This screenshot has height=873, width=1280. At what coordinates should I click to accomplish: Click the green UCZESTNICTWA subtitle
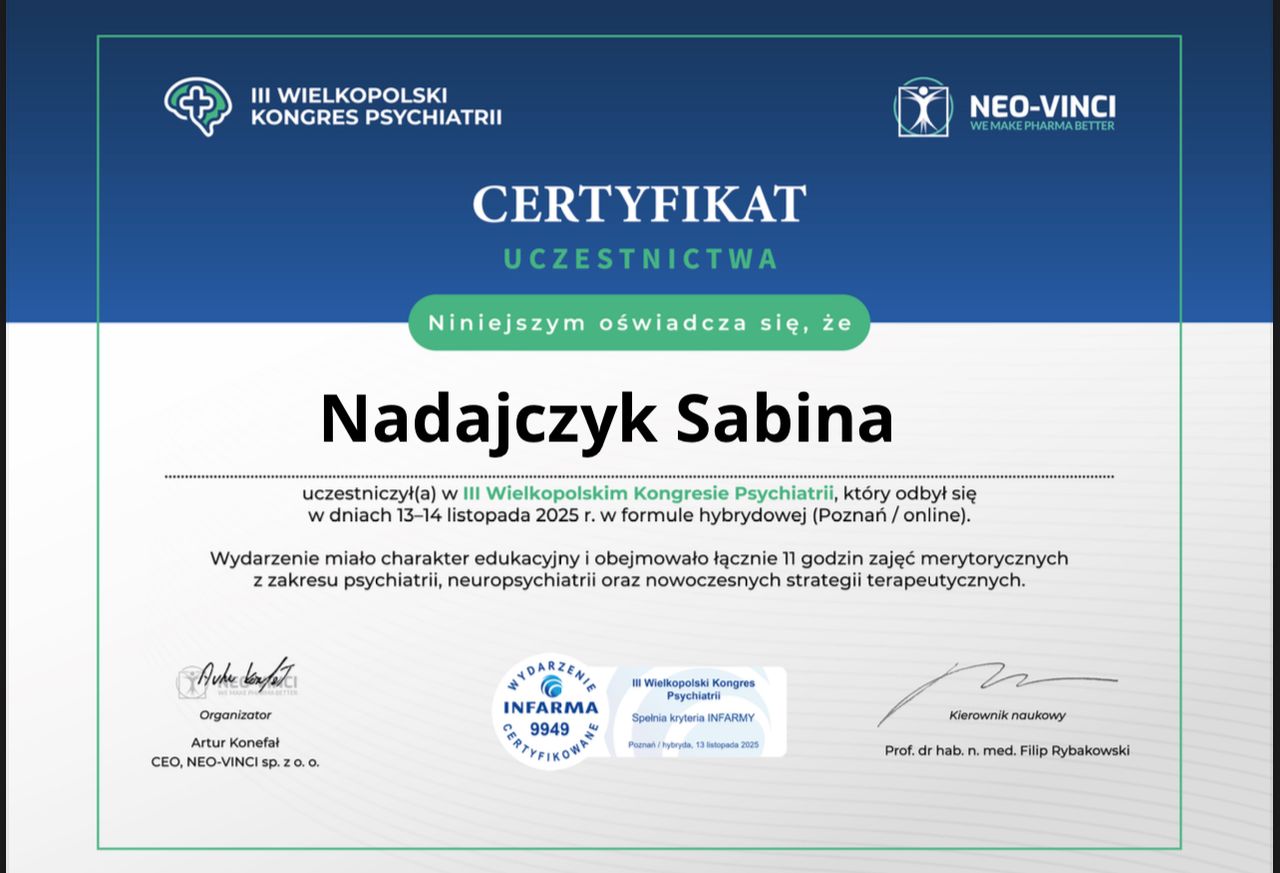click(640, 259)
